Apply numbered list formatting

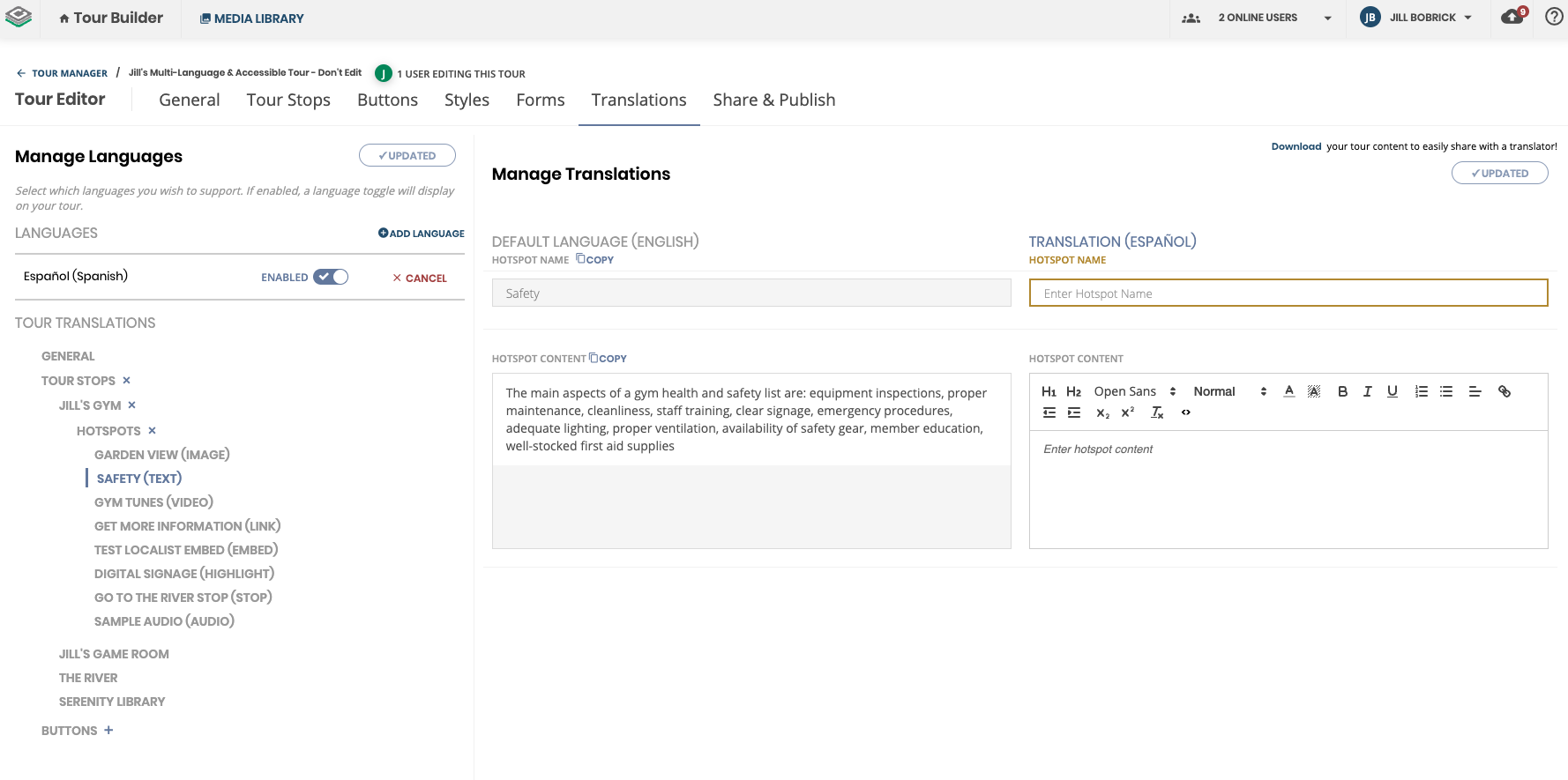(x=1421, y=392)
